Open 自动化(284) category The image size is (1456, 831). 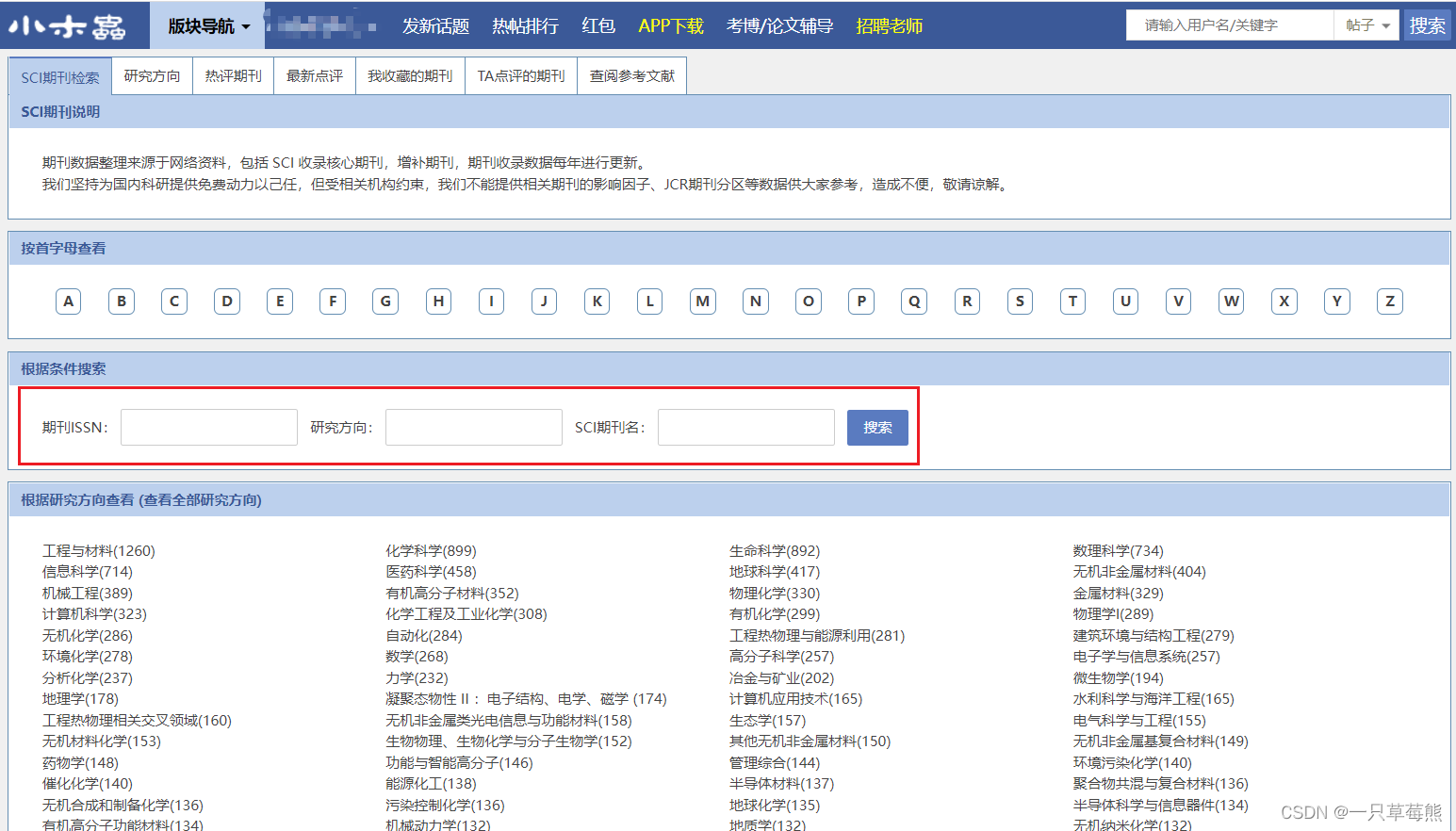pos(424,636)
